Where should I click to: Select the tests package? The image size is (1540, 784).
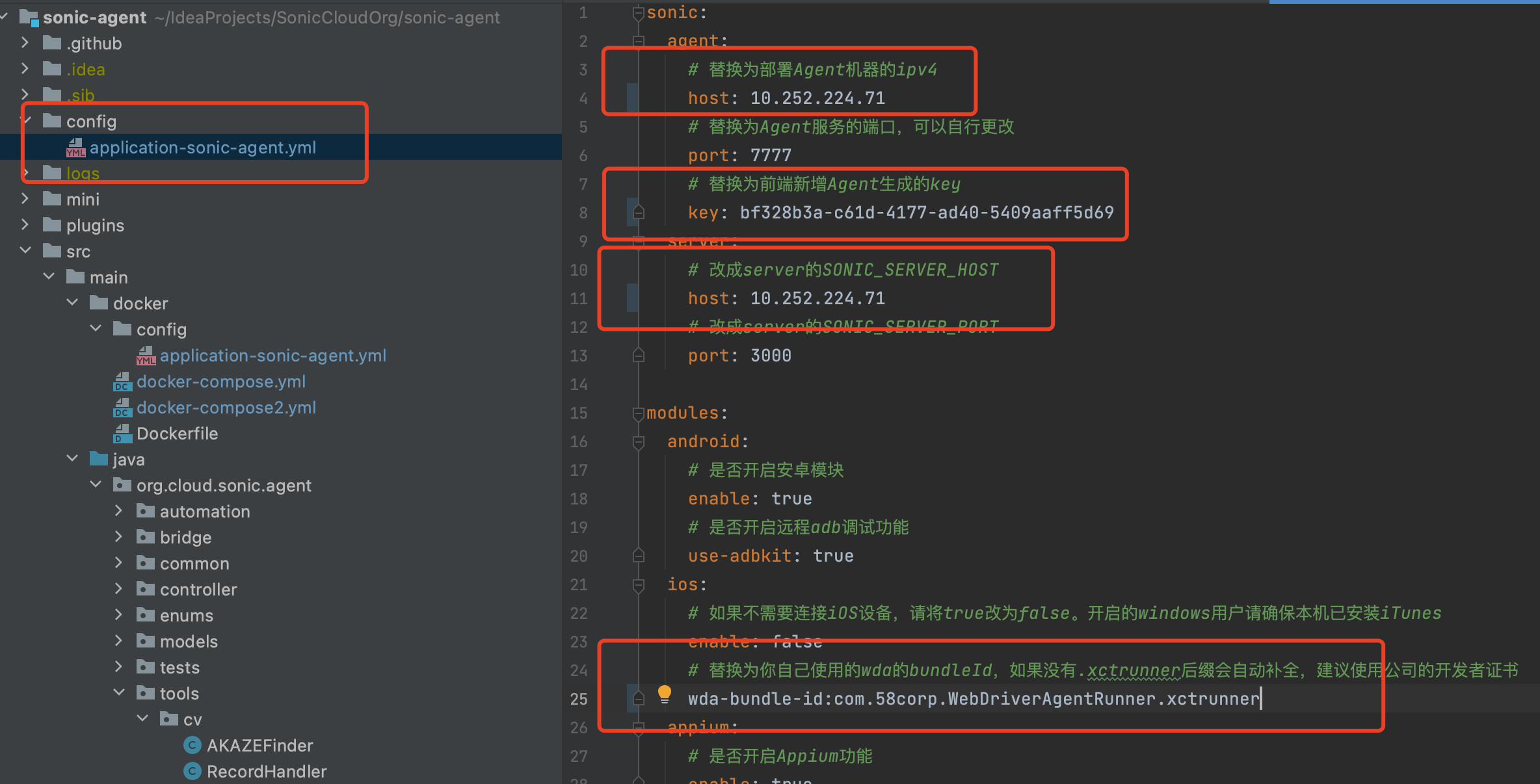coord(179,668)
